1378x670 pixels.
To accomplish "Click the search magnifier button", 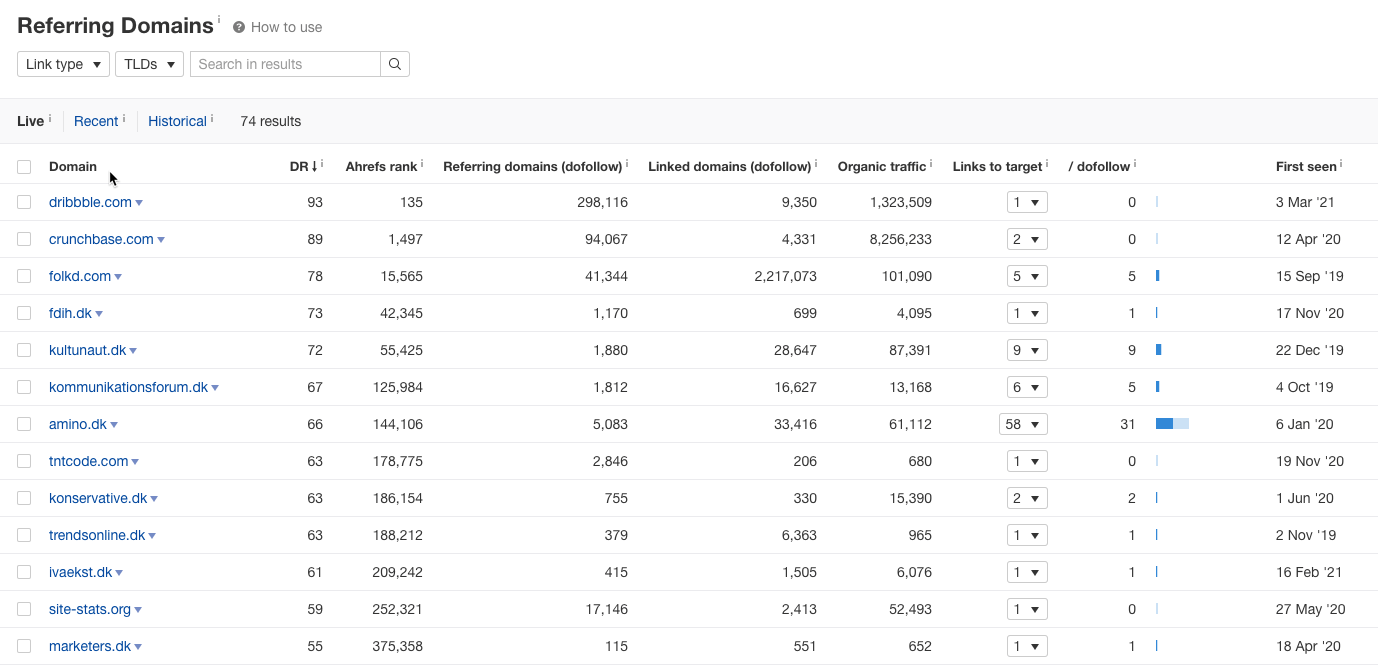I will pos(395,64).
